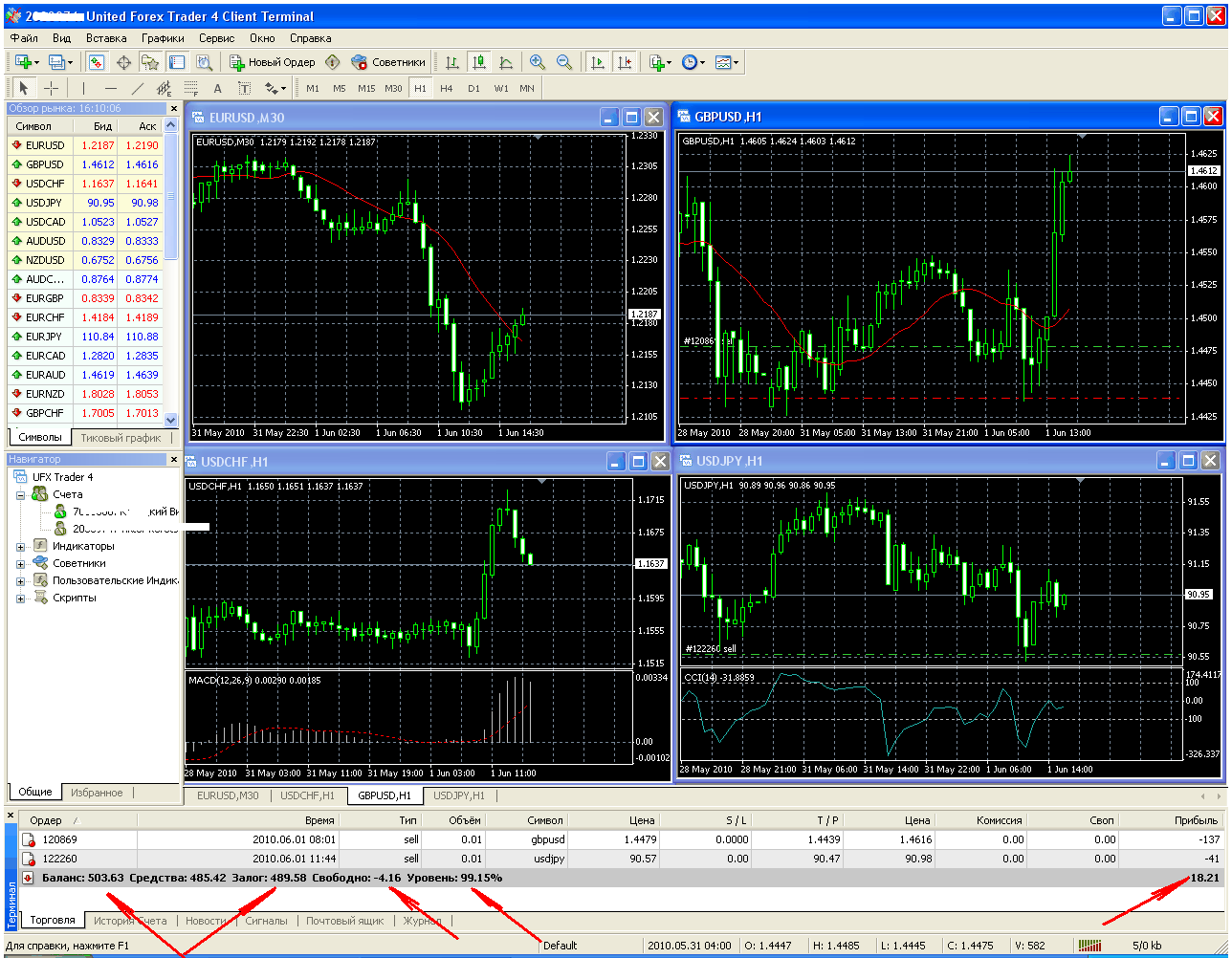Select the USDJPY,H1 chart tab

pyautogui.click(x=459, y=795)
